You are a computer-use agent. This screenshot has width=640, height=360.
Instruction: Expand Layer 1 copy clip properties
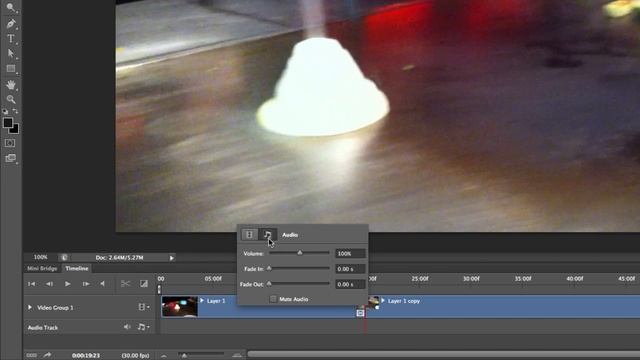click(x=383, y=300)
